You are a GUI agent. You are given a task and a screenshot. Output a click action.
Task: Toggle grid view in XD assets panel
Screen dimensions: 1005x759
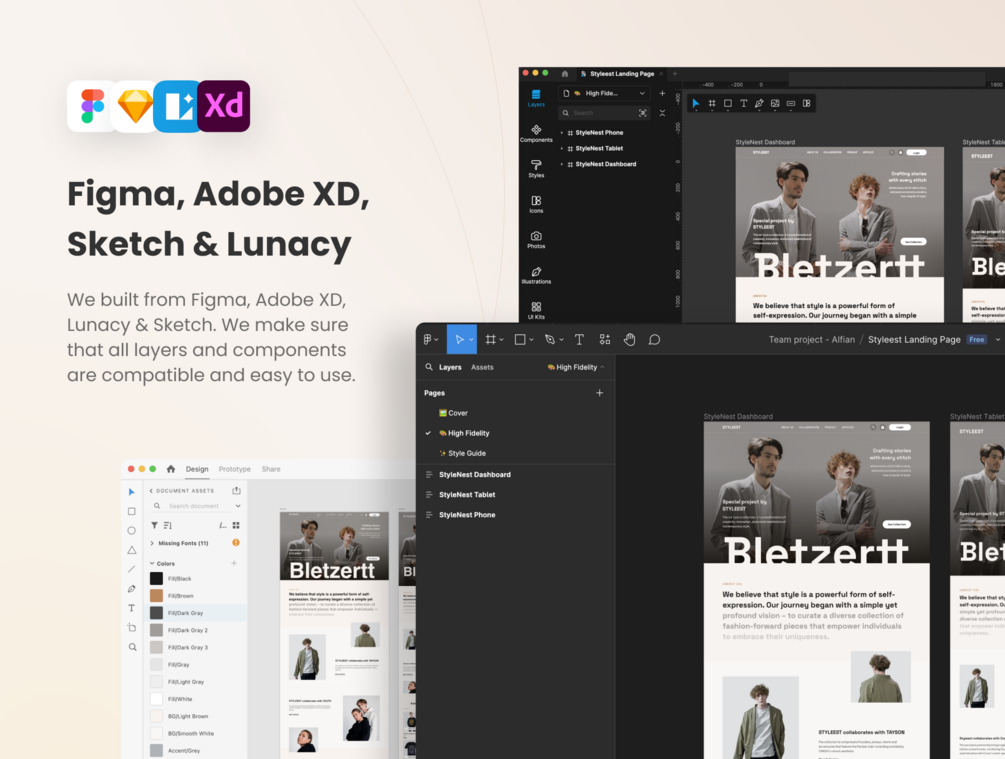pyautogui.click(x=236, y=525)
